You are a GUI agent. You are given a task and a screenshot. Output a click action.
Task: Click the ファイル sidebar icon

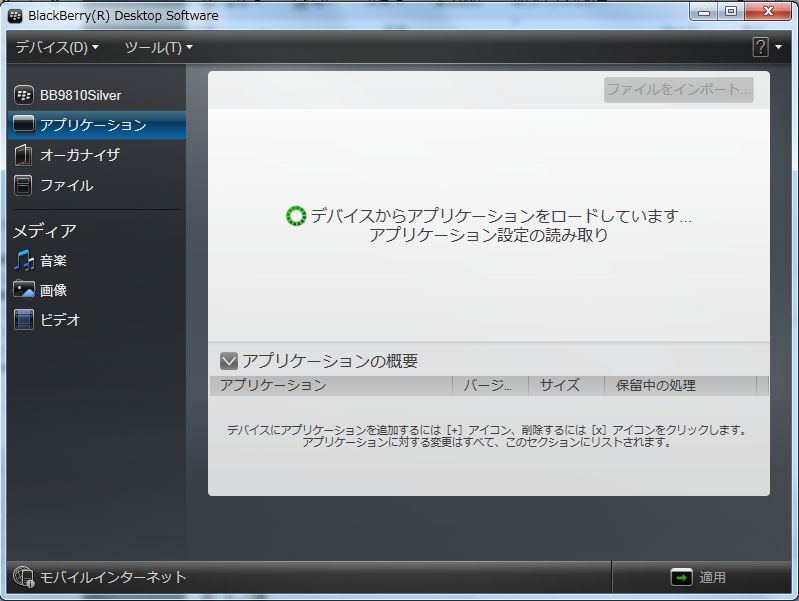coord(23,185)
